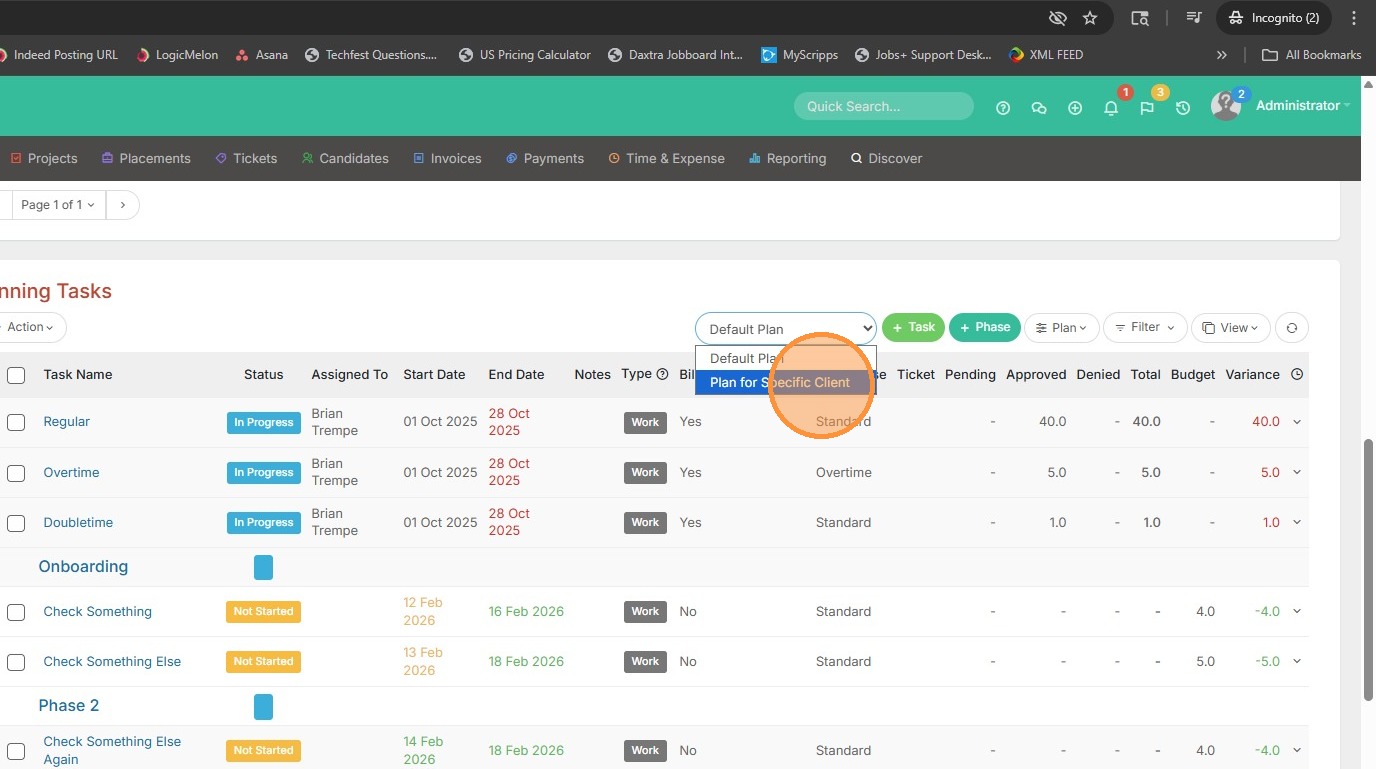
Task: Open the XML FEED bookmark
Action: coord(1045,55)
